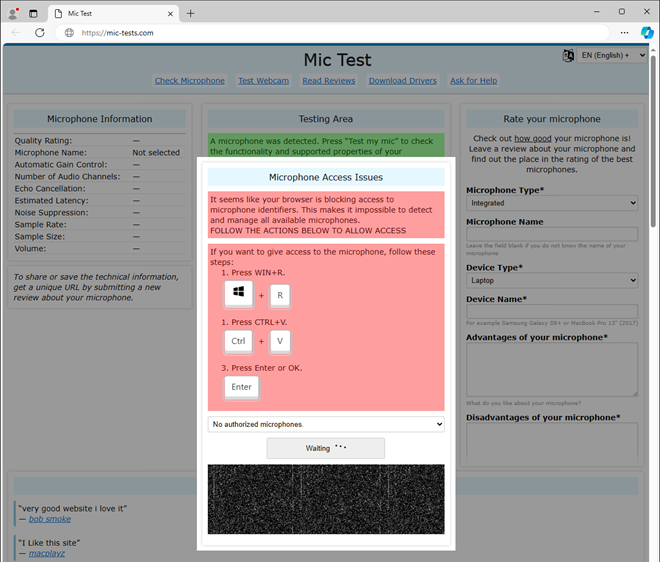660x562 pixels.
Task: Go to Check Microphone page
Action: click(x=190, y=81)
